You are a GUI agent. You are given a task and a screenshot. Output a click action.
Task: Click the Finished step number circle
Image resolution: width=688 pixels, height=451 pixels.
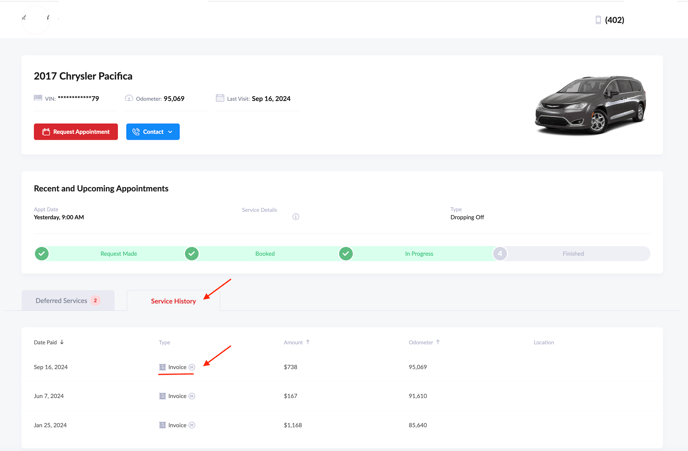pos(500,254)
